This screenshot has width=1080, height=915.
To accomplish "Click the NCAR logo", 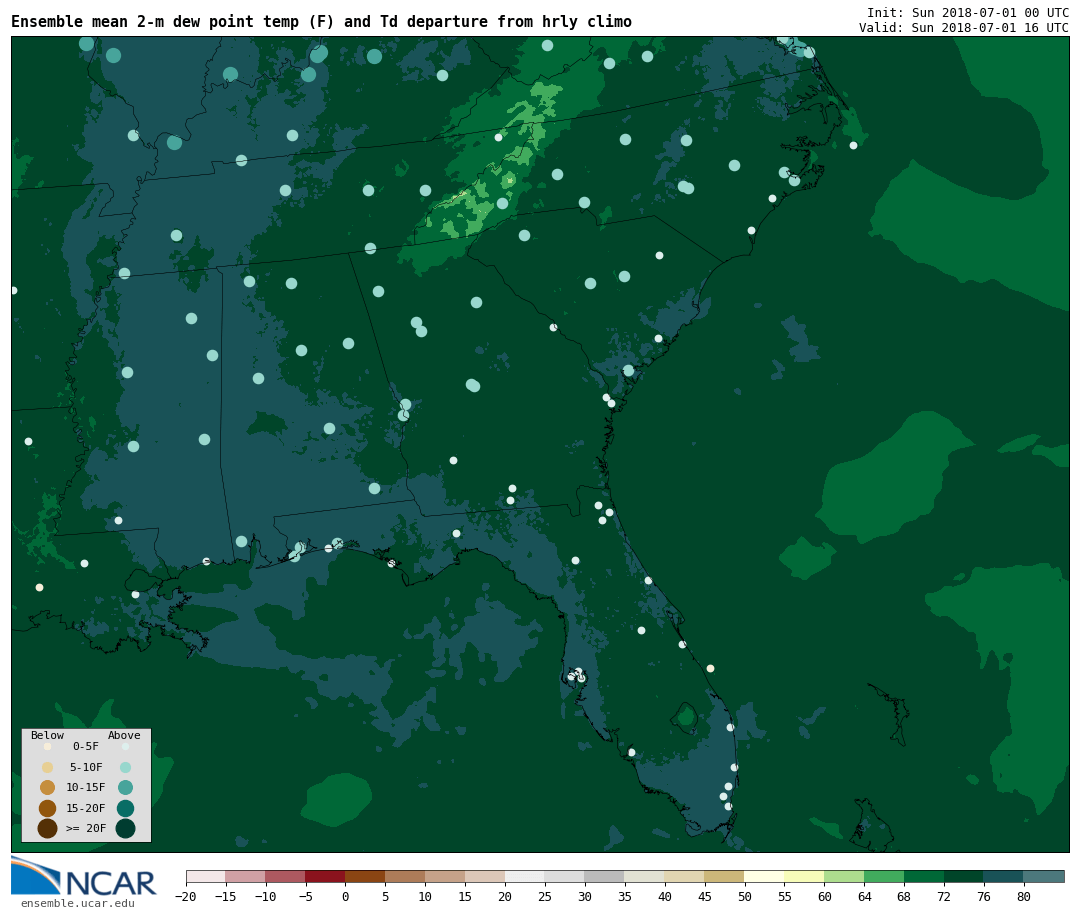I will click(84, 877).
